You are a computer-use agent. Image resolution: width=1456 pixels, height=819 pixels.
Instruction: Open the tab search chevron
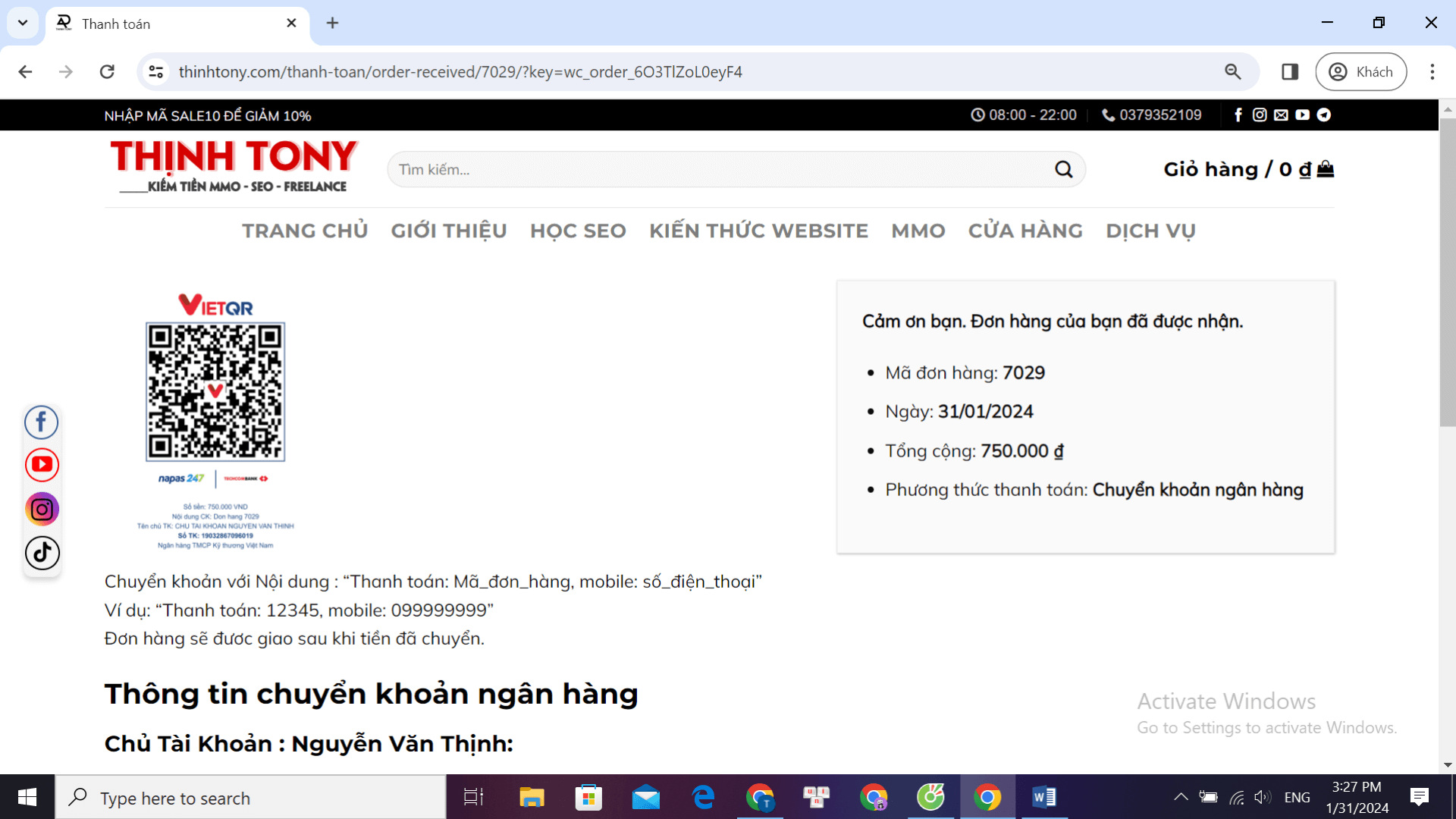pyautogui.click(x=22, y=23)
